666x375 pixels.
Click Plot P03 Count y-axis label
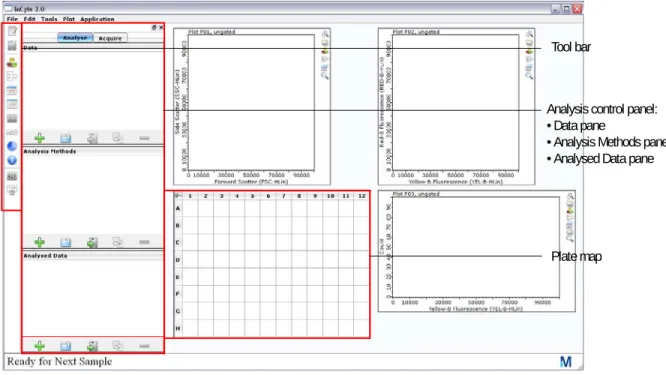click(381, 247)
